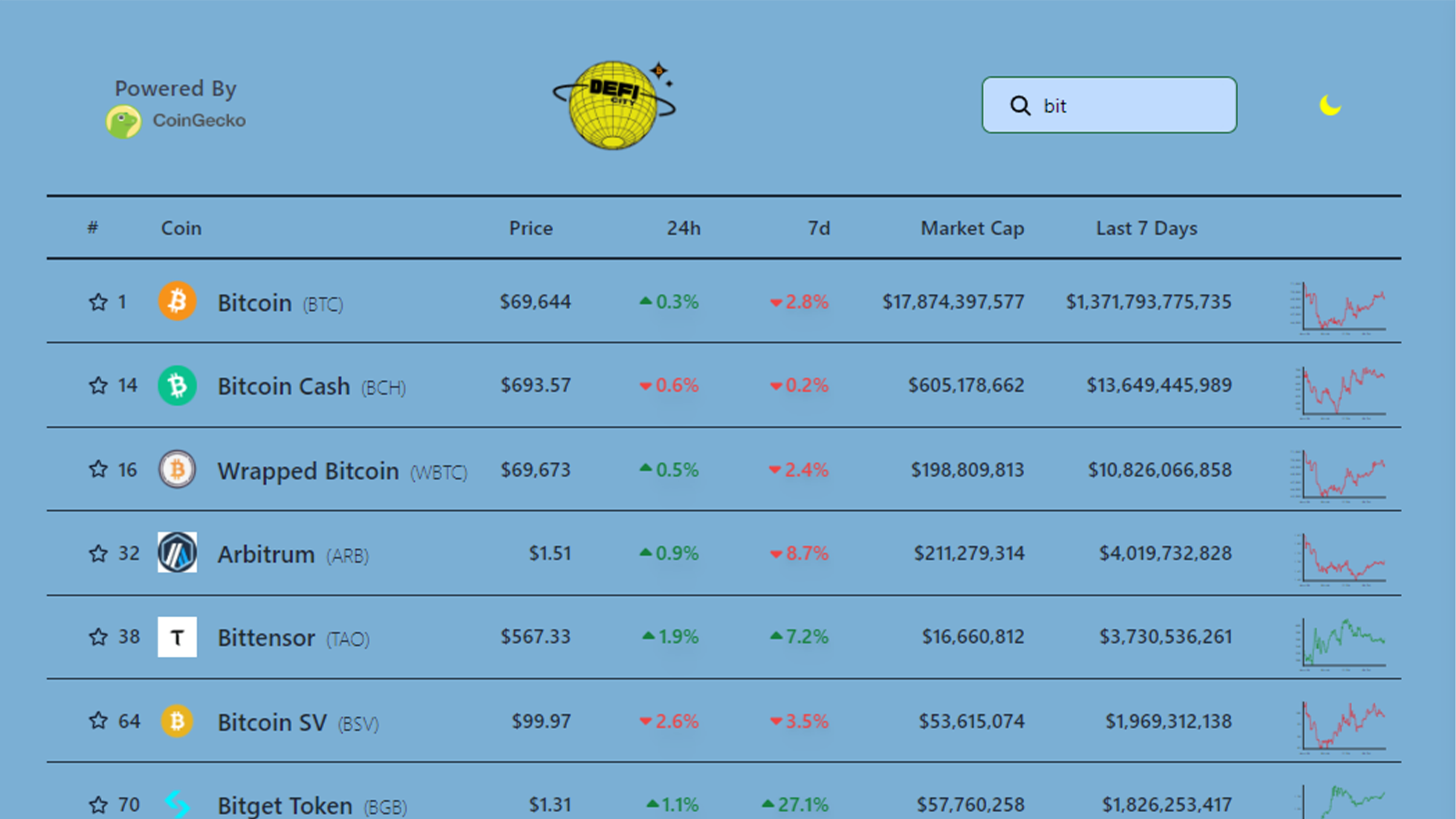This screenshot has width=1456, height=819.
Task: Click the search magnifier icon
Action: (1020, 106)
